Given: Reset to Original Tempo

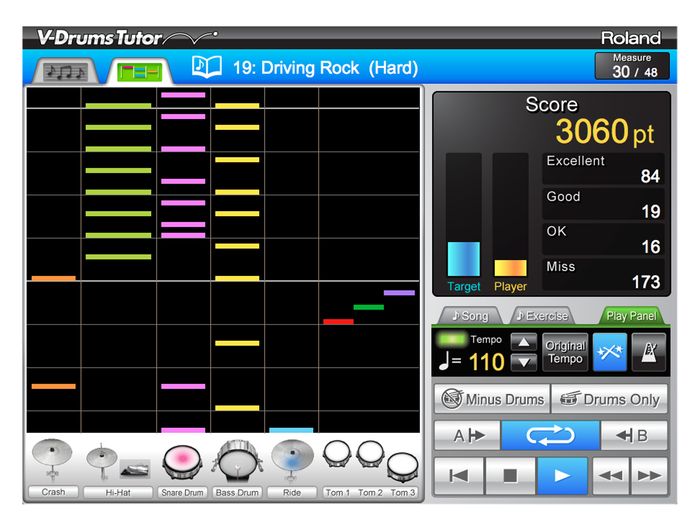Looking at the screenshot, I should [565, 352].
